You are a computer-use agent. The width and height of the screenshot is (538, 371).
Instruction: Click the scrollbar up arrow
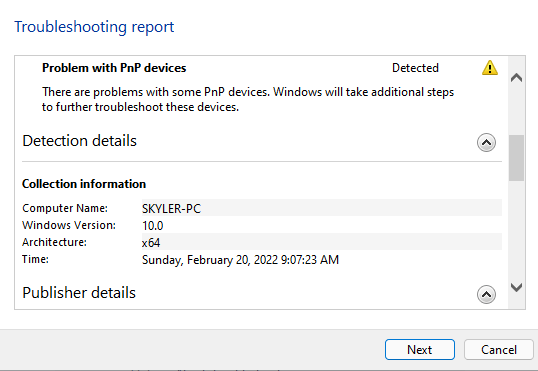(x=516, y=78)
